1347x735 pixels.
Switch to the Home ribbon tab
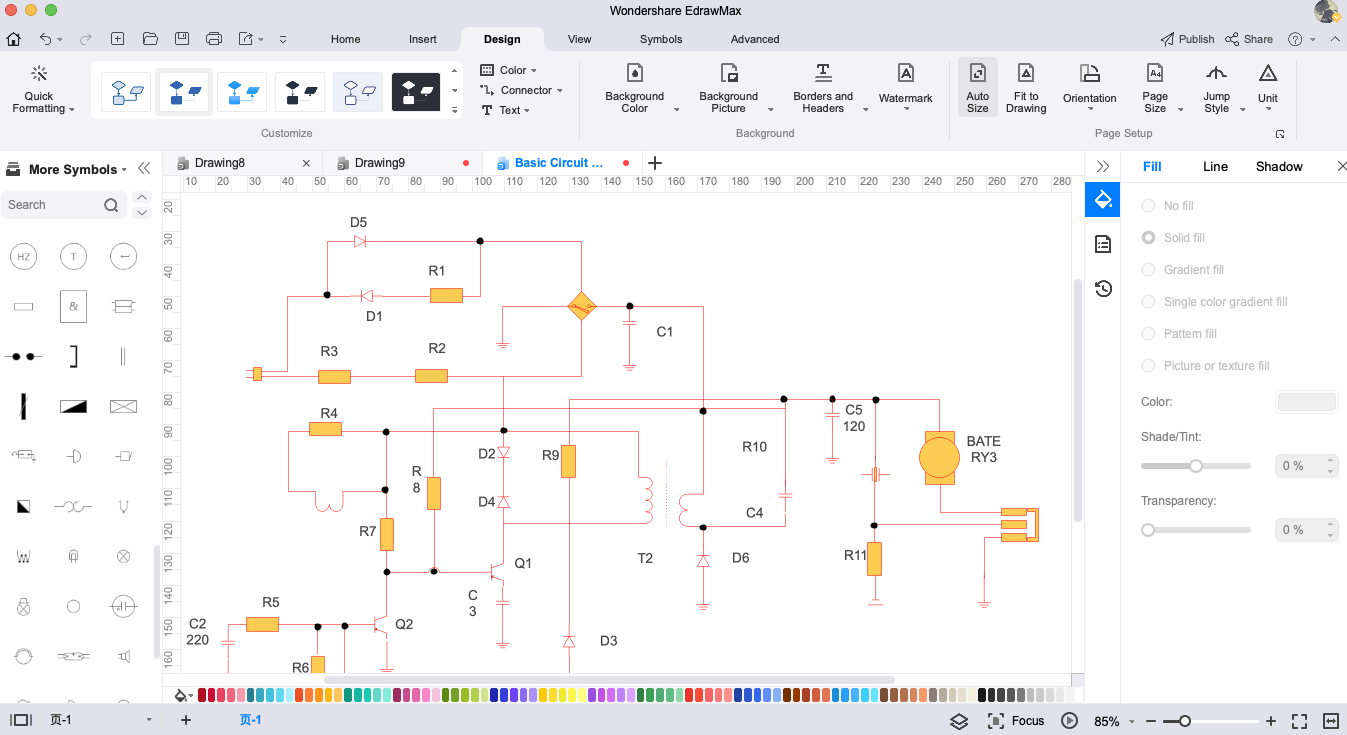click(345, 40)
